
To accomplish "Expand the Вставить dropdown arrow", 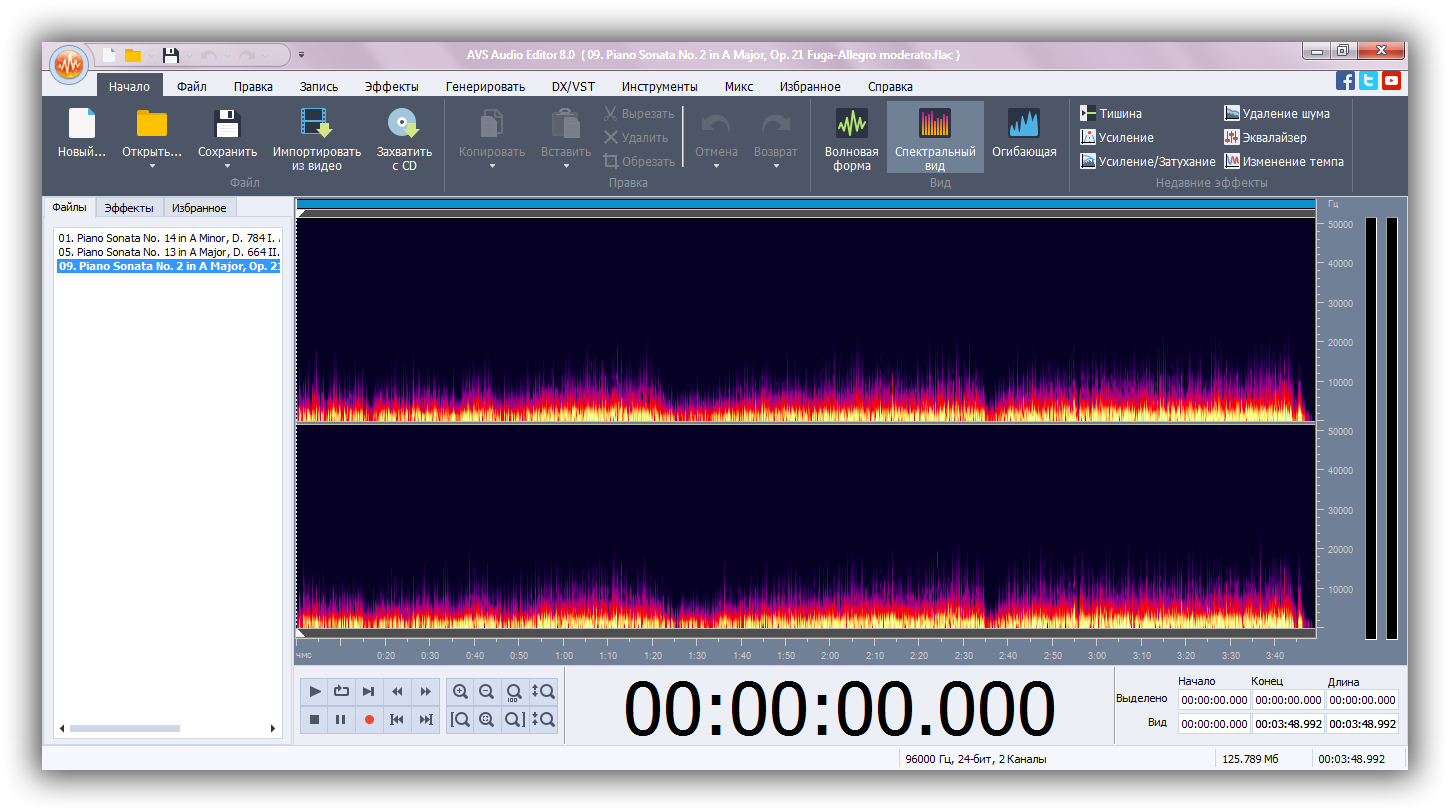I will coord(566,166).
